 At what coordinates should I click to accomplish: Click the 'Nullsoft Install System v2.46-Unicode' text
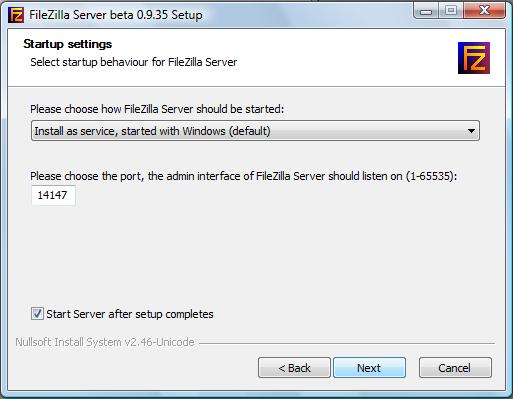tap(105, 342)
